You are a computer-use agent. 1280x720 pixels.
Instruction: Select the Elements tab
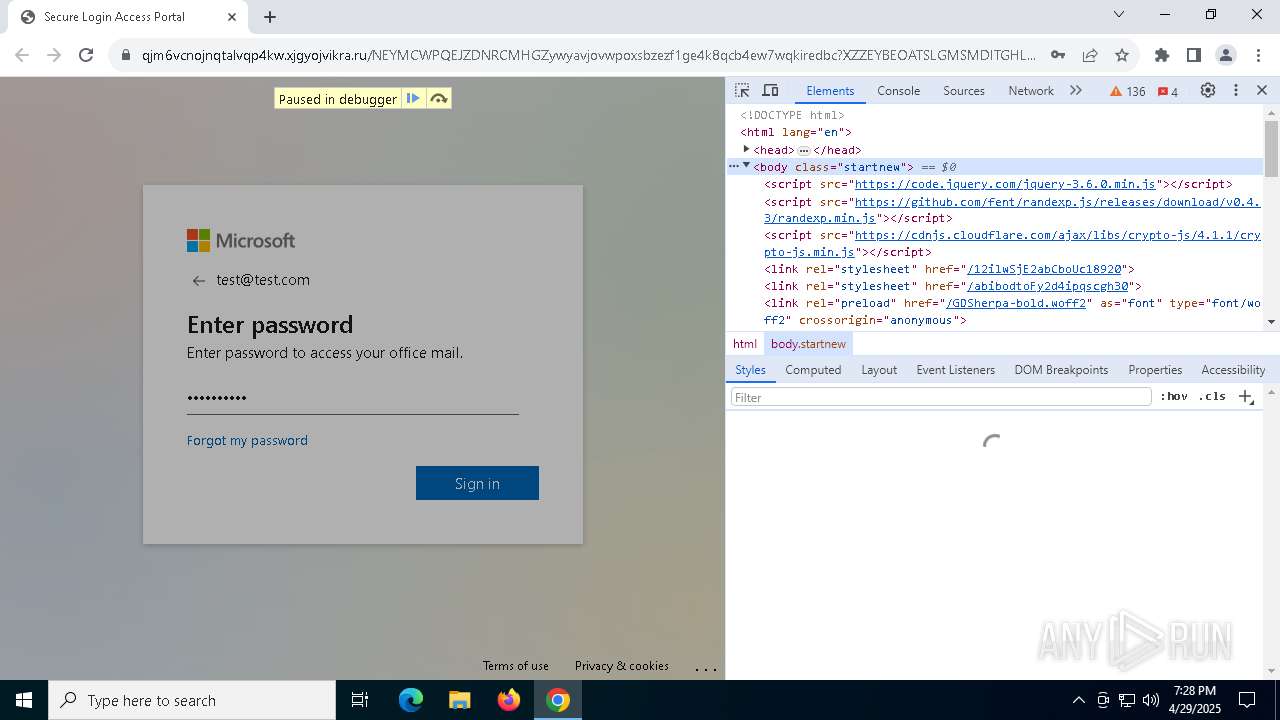(830, 90)
